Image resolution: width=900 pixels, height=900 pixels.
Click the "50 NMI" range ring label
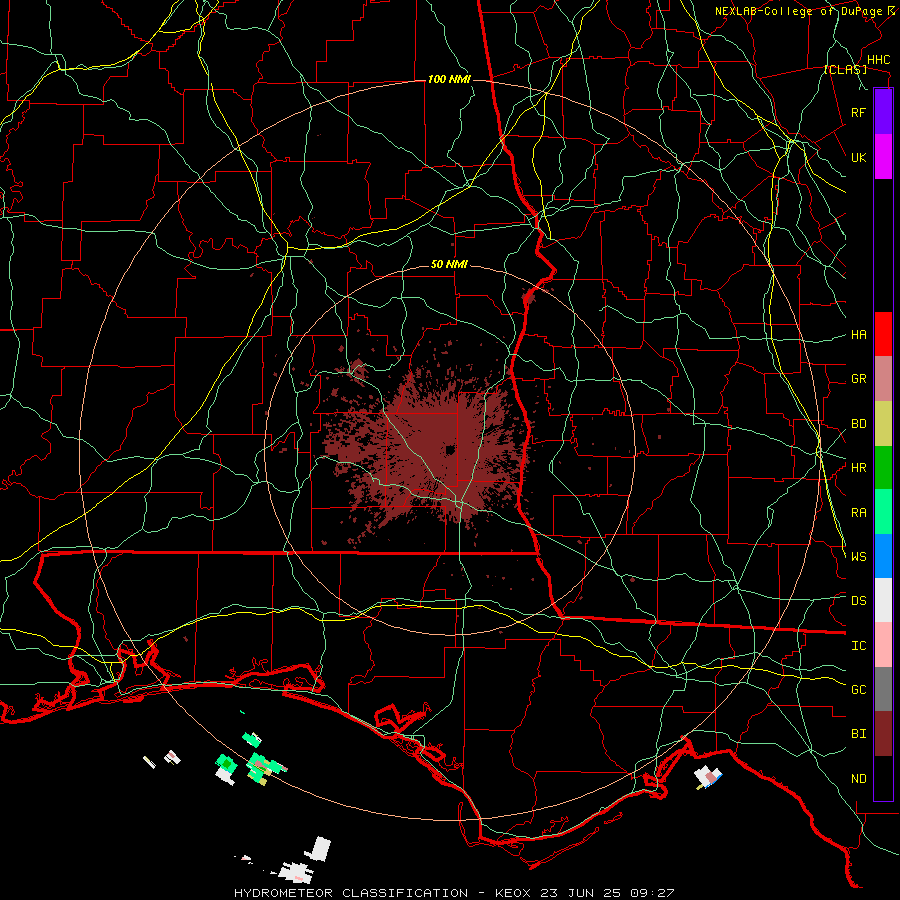[449, 264]
